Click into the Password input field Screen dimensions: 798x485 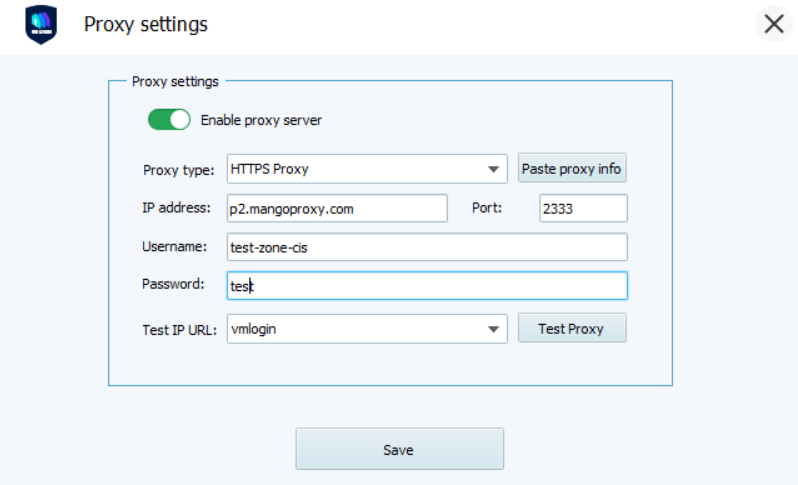426,286
